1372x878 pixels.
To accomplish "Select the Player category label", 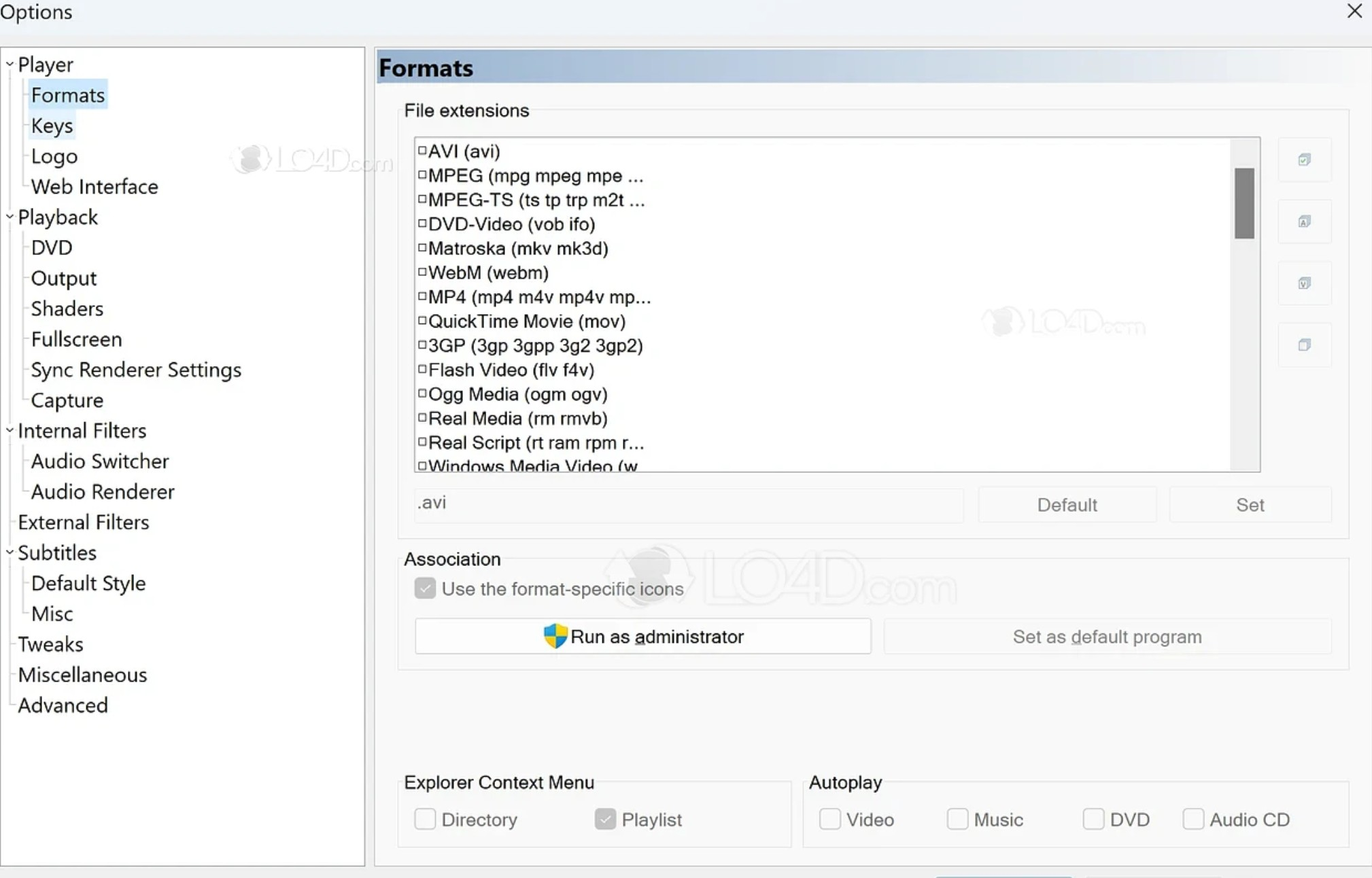I will pyautogui.click(x=46, y=65).
